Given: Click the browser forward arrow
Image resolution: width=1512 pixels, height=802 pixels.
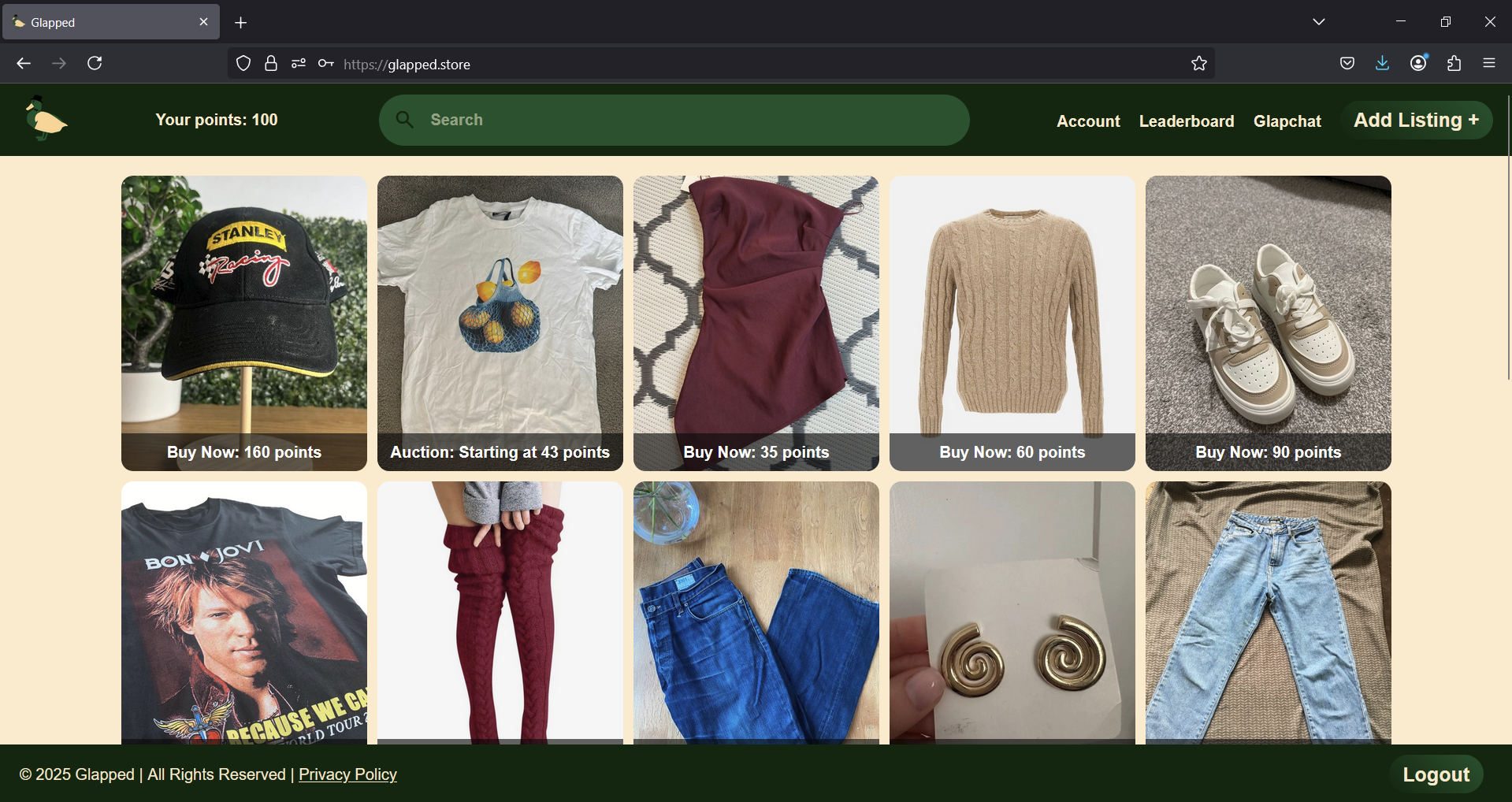Looking at the screenshot, I should pos(59,63).
